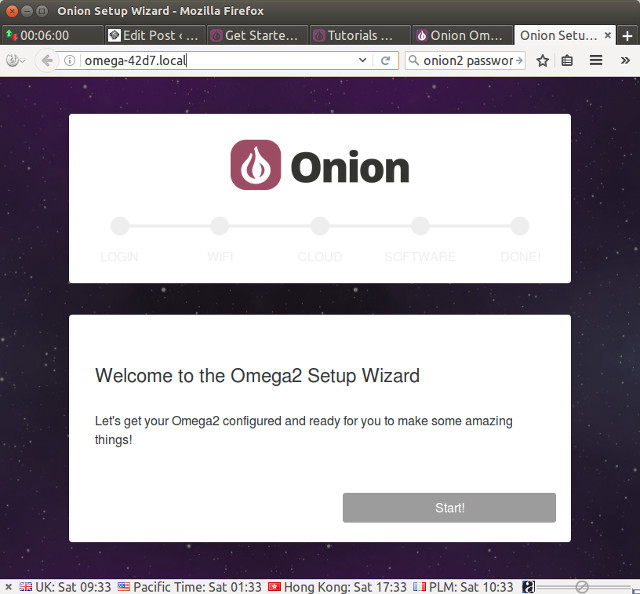Image resolution: width=640 pixels, height=594 pixels.
Task: Close the Onion Setup tab
Action: pos(607,36)
